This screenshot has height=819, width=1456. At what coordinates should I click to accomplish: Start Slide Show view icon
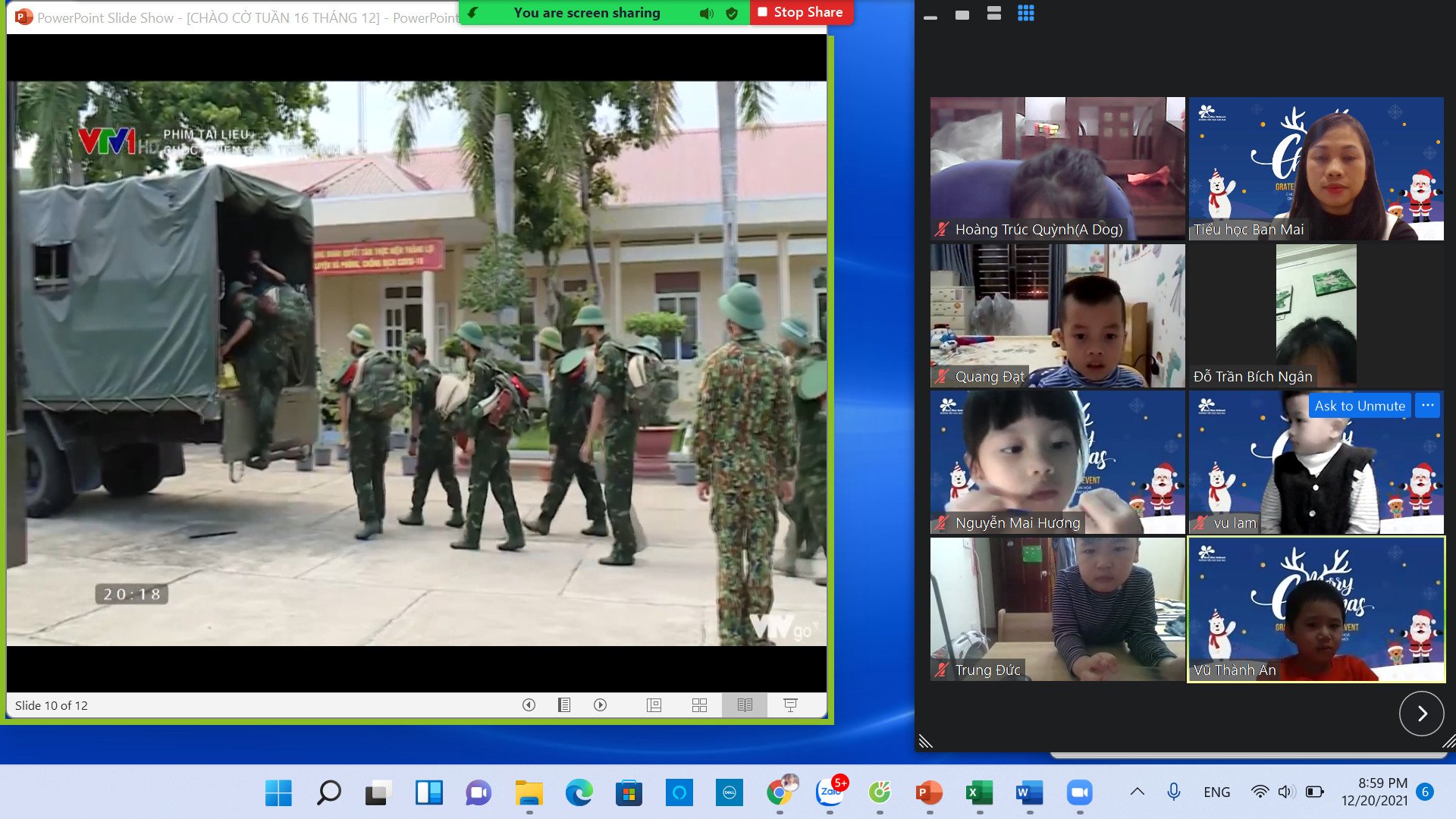(x=790, y=705)
